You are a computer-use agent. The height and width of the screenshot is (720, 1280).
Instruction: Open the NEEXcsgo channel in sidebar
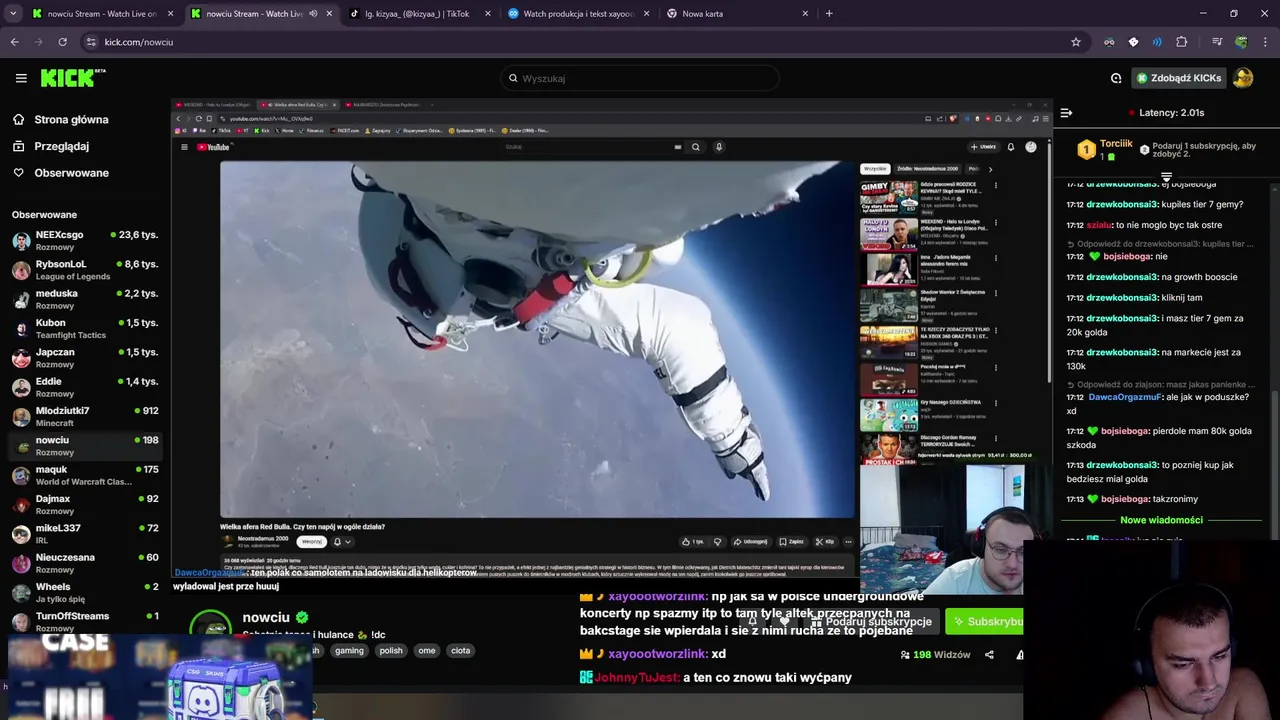click(x=85, y=240)
